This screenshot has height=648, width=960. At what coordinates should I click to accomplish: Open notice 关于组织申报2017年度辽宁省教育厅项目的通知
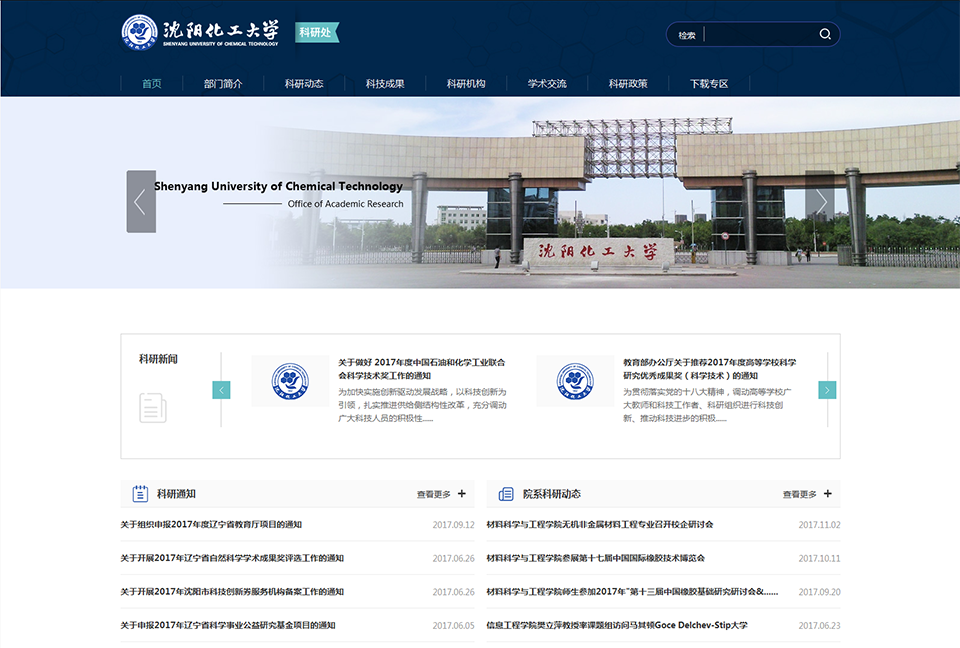pos(211,524)
